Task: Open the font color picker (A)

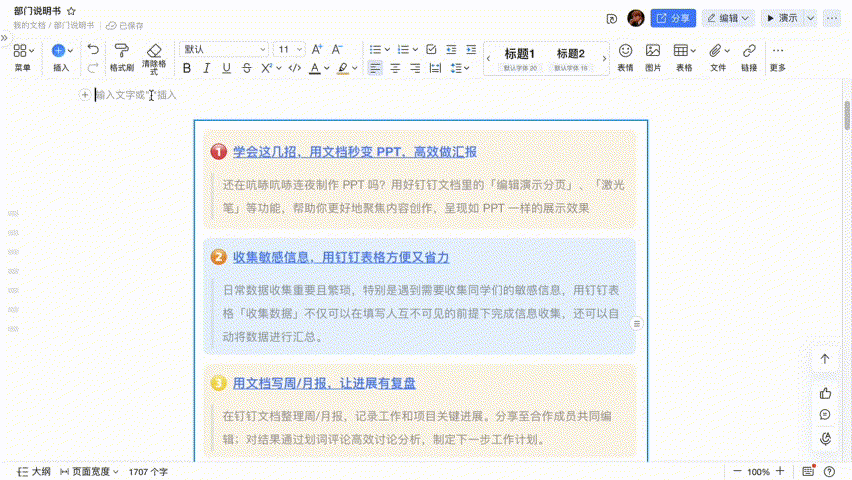Action: pos(314,68)
